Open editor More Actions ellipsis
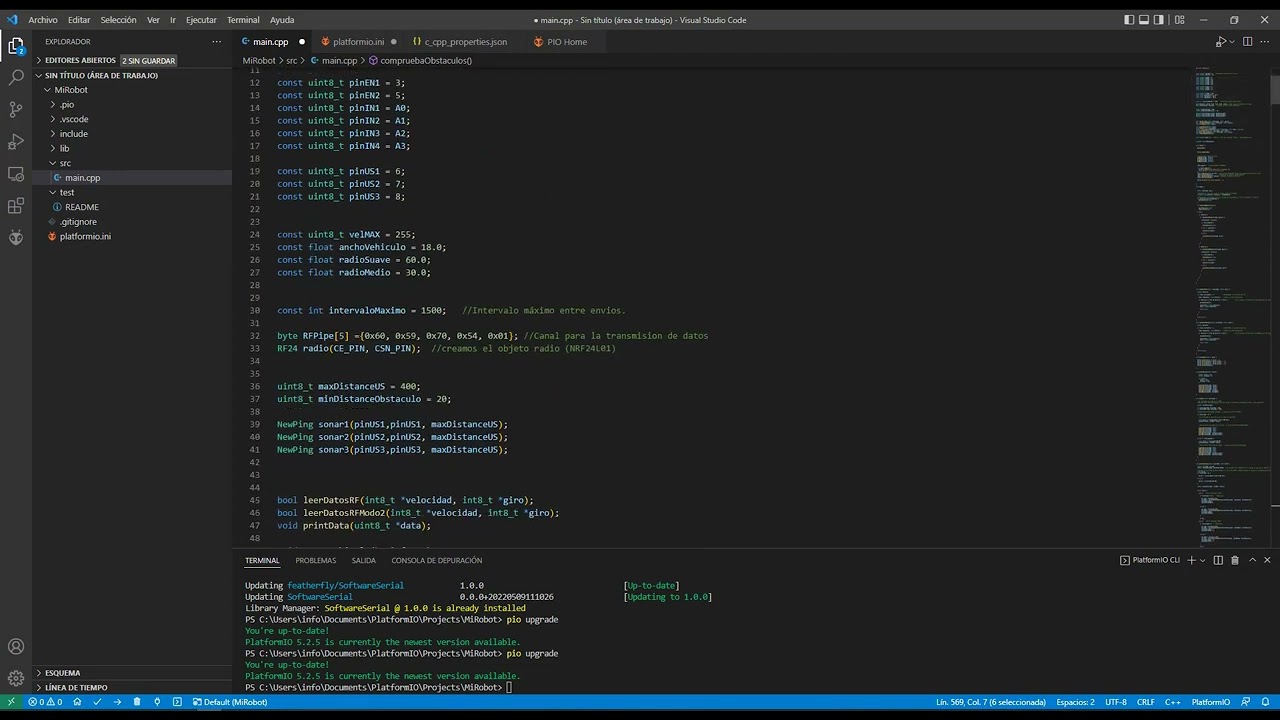 click(1265, 42)
